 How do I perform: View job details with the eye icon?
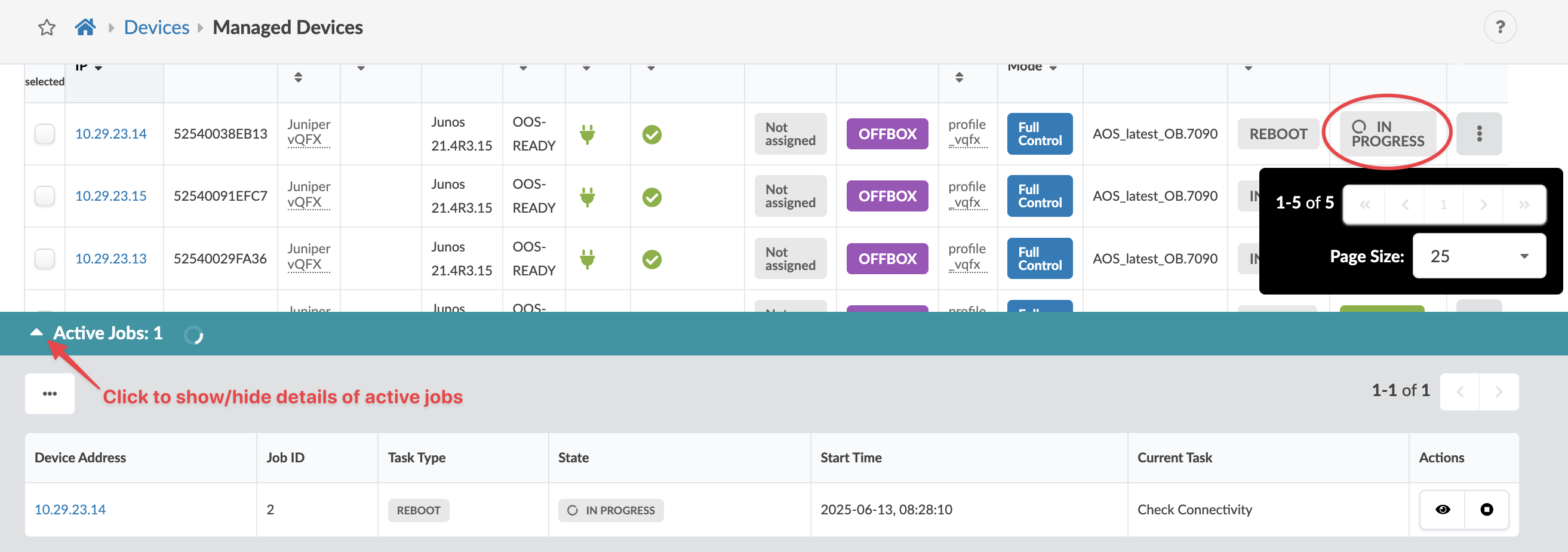(1442, 510)
